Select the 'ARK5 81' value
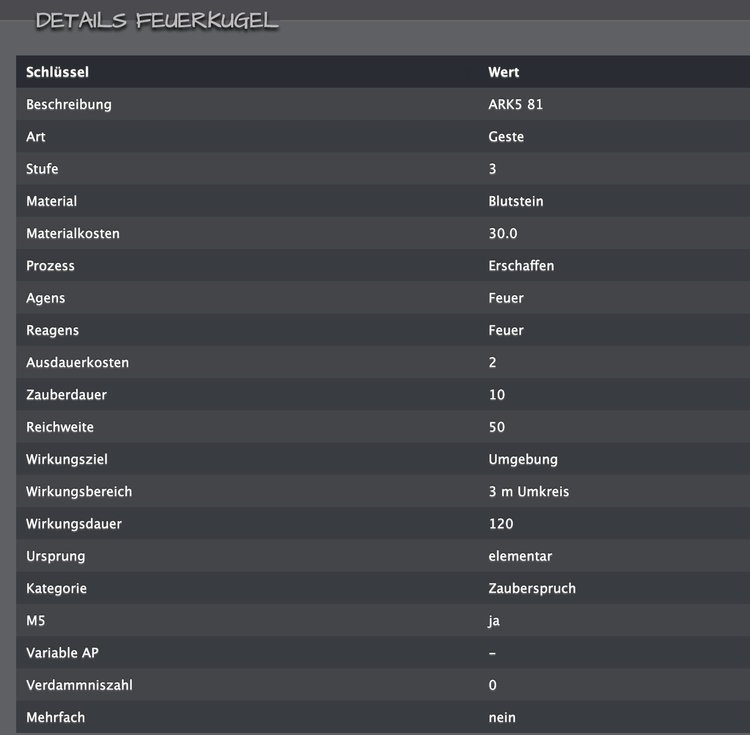The width and height of the screenshot is (750, 735). coord(516,104)
